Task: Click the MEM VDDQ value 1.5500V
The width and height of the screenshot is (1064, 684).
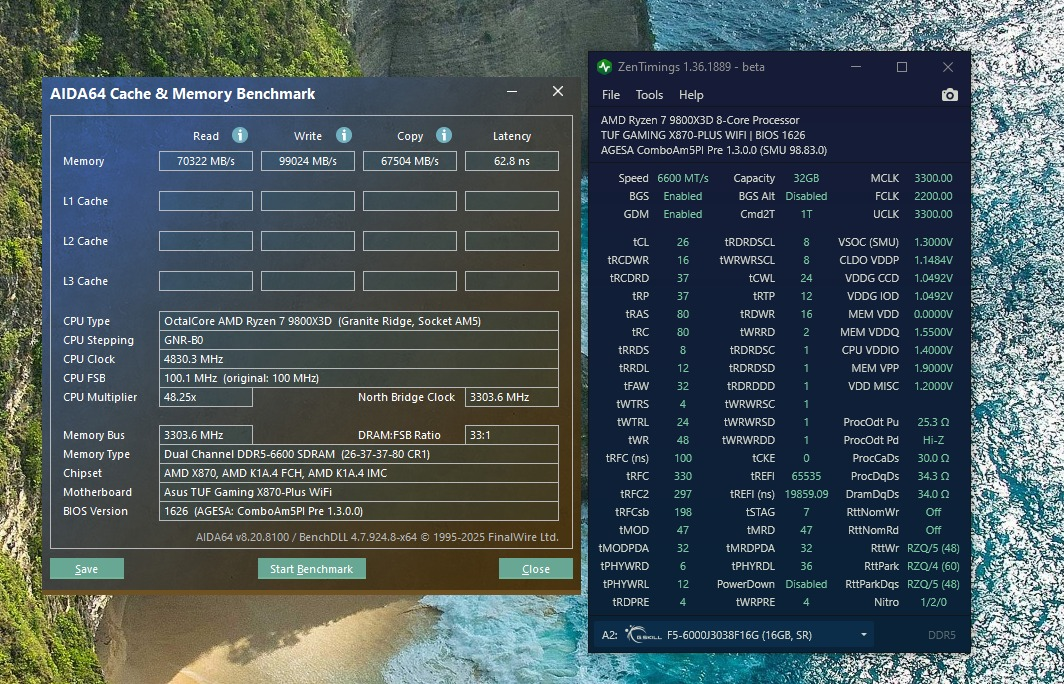Action: [933, 332]
